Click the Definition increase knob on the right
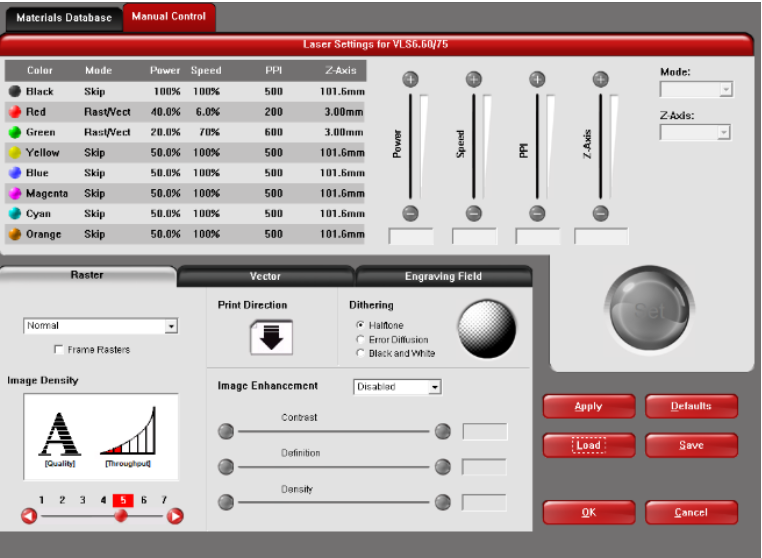This screenshot has height=558, width=762. coord(443,467)
